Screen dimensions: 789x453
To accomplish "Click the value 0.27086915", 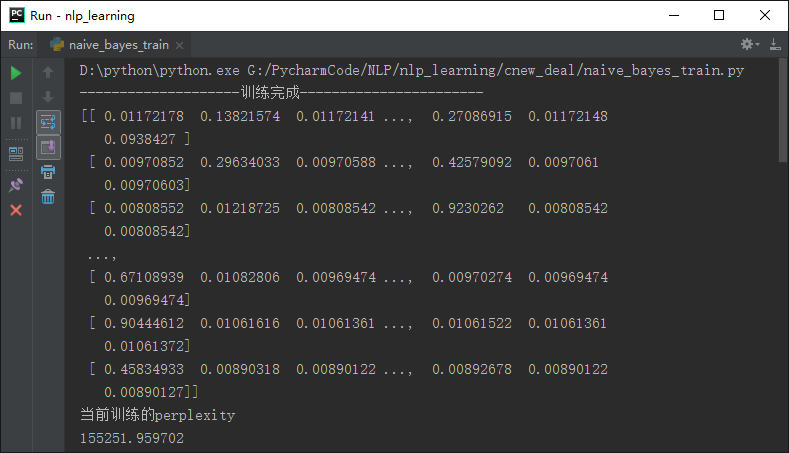I will click(x=472, y=116).
